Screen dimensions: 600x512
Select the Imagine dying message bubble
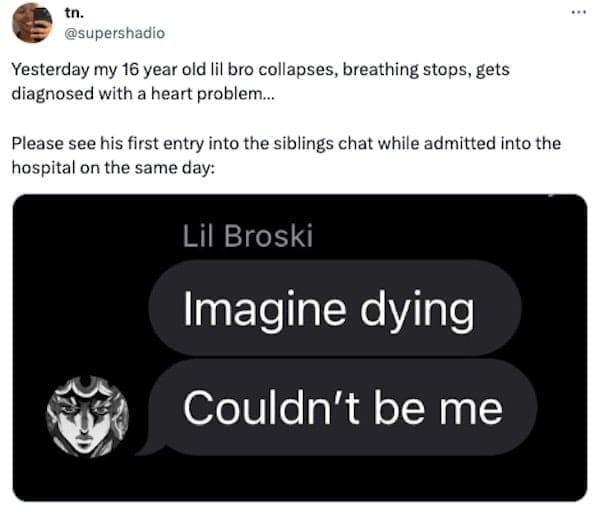[333, 308]
